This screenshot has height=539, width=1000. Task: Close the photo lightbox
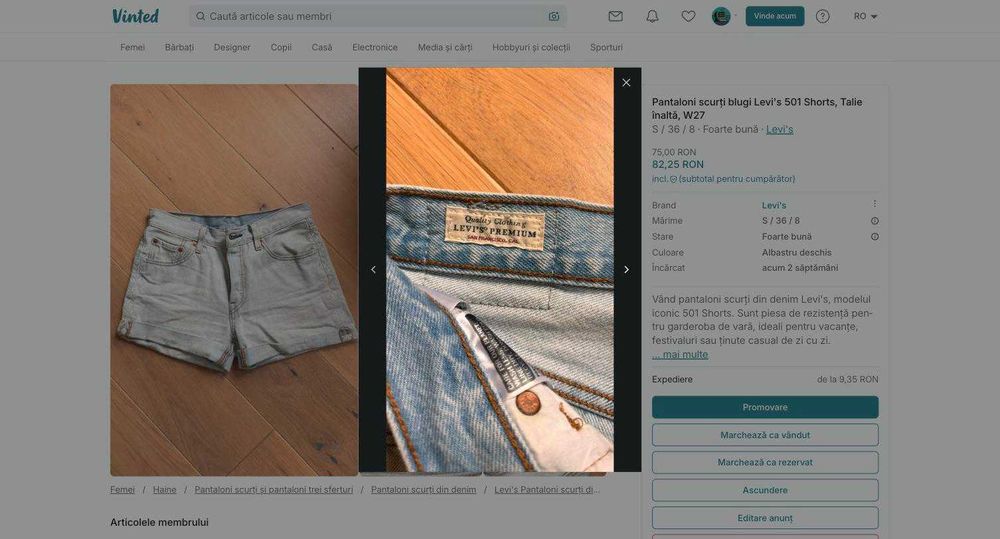pos(626,83)
